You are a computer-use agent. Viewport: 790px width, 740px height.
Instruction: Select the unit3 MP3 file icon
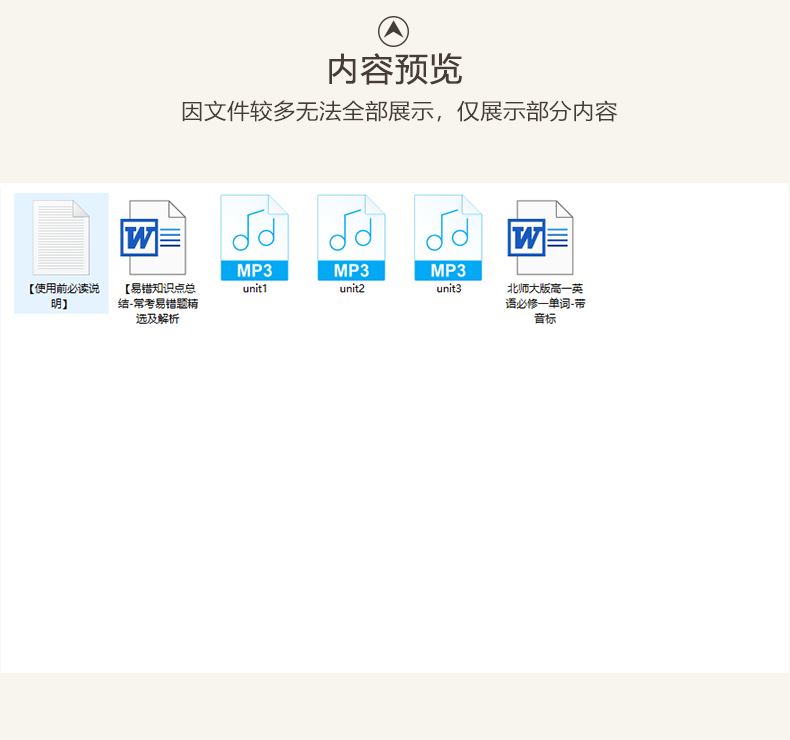click(448, 237)
